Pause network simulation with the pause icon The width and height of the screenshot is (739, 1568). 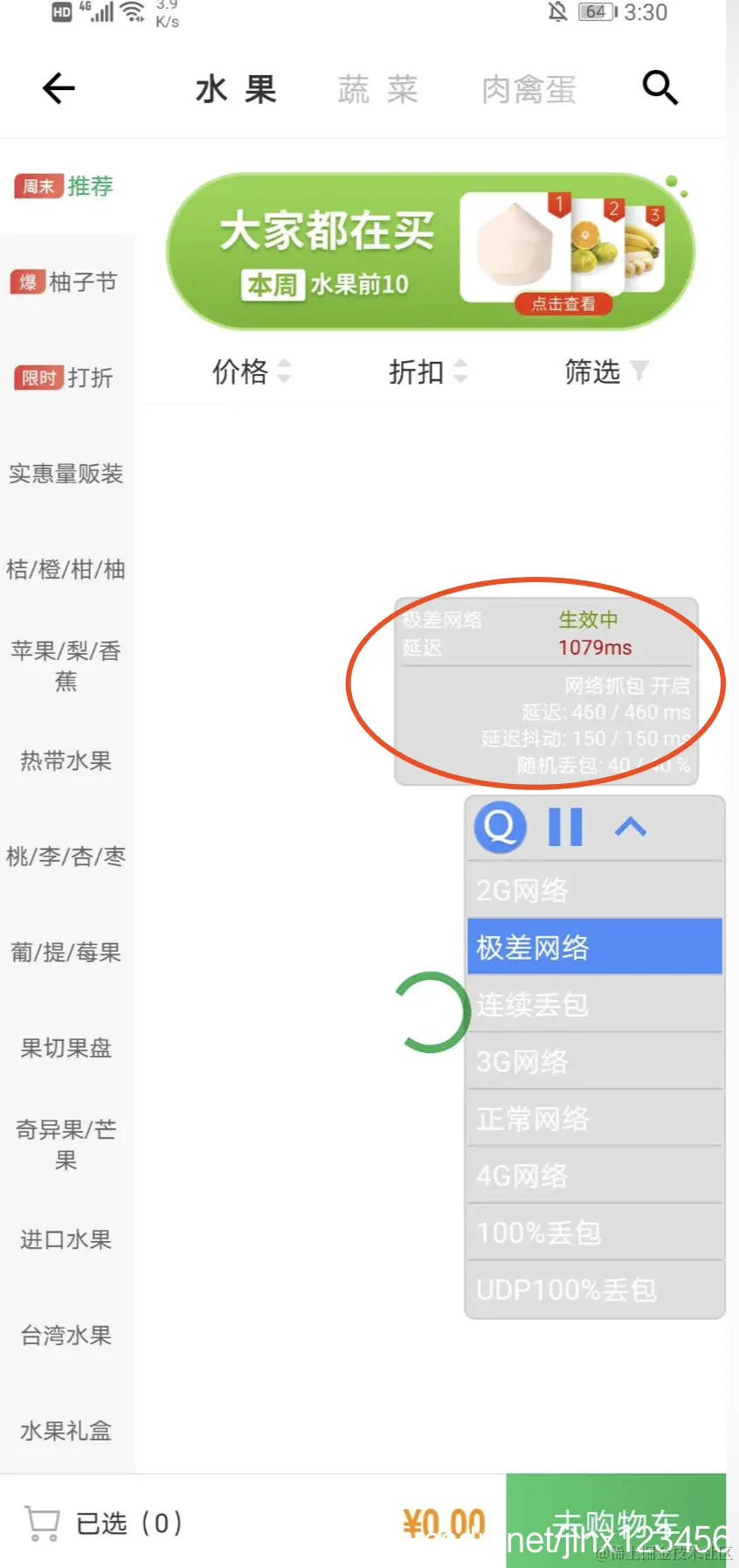tap(565, 827)
